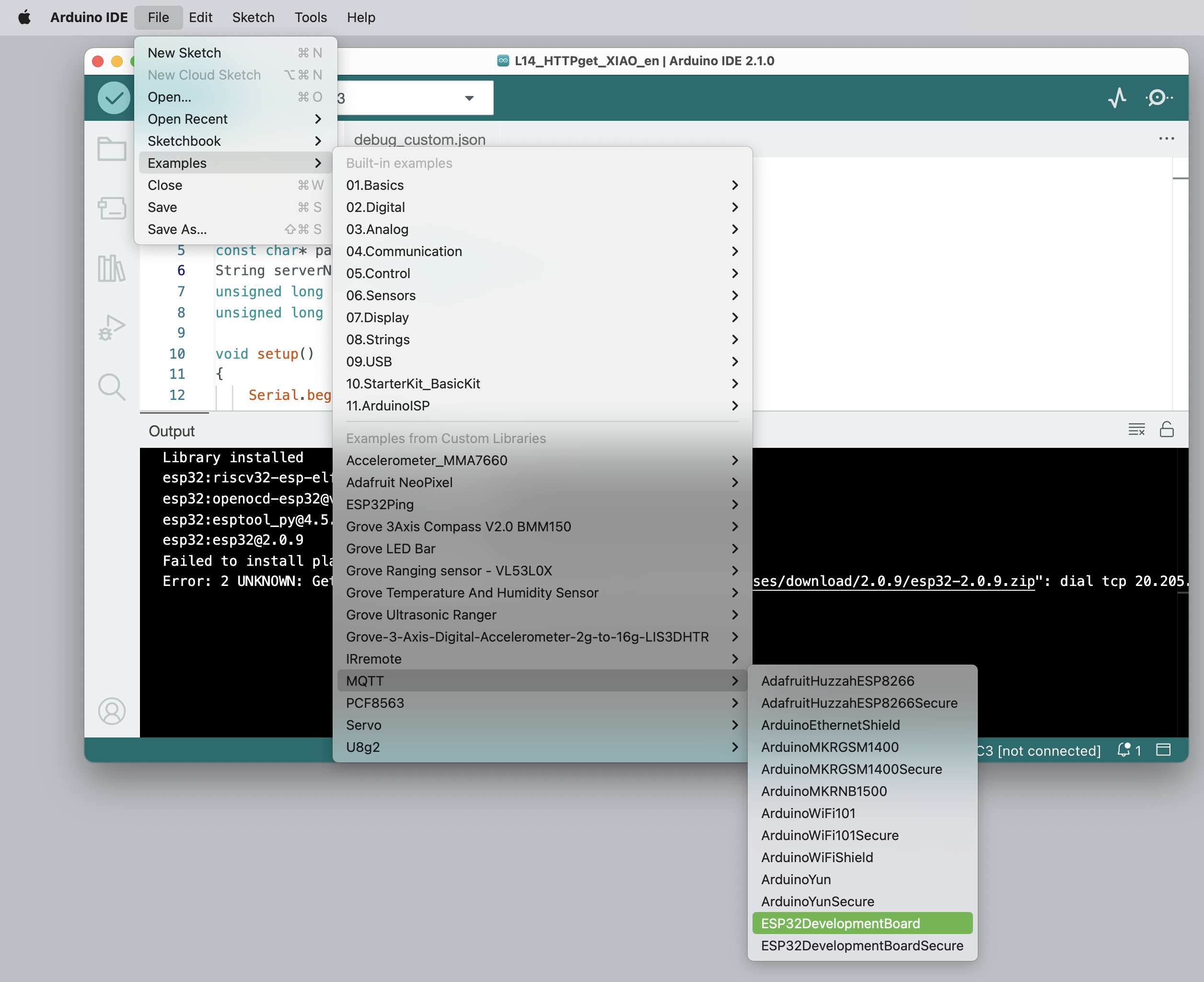Open the Serial Plotter icon
The width and height of the screenshot is (1204, 982).
click(x=1117, y=98)
